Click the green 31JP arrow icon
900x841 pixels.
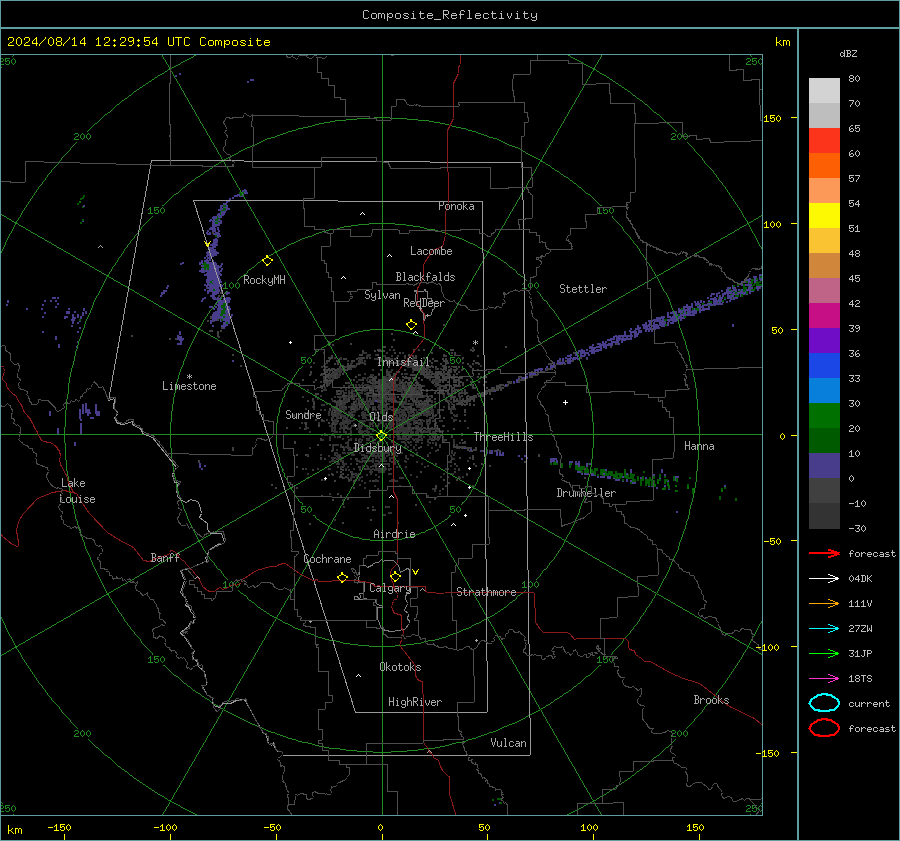(x=824, y=653)
